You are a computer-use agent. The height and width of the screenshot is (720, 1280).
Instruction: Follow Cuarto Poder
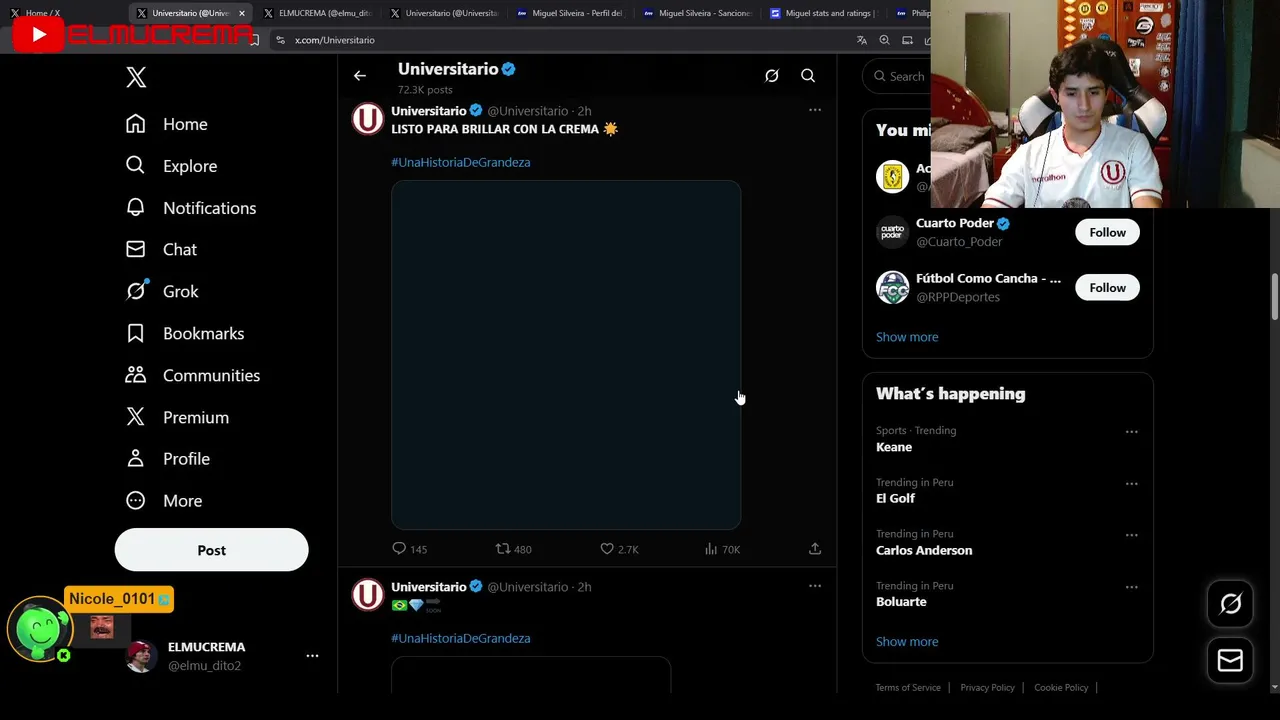click(1107, 232)
